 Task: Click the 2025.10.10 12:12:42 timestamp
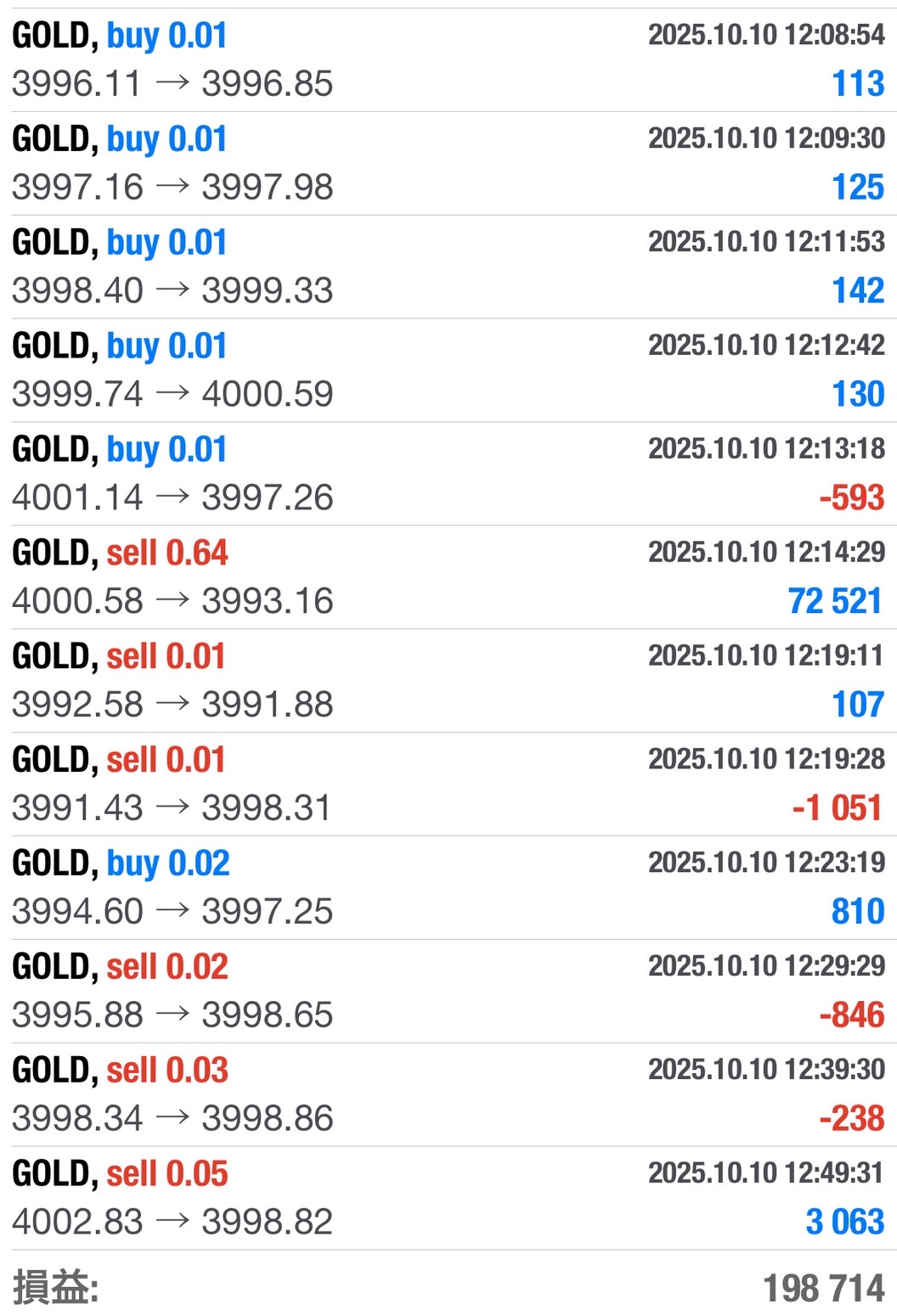click(x=766, y=345)
